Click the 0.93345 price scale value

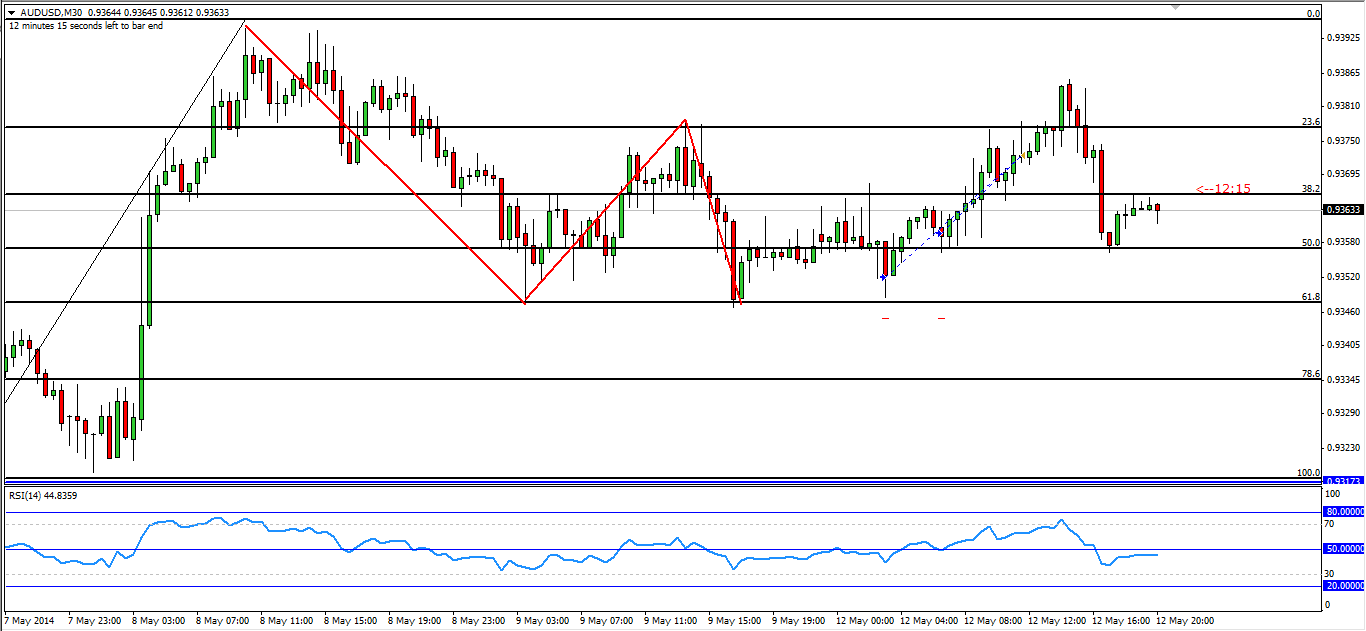tap(1343, 380)
